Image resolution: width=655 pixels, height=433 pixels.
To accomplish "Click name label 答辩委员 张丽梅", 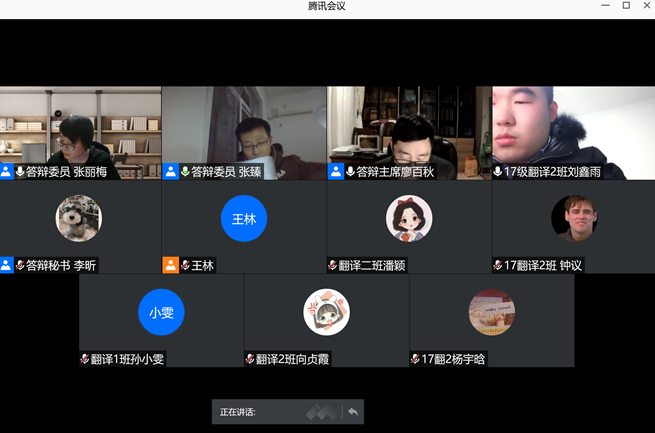I will coord(66,172).
